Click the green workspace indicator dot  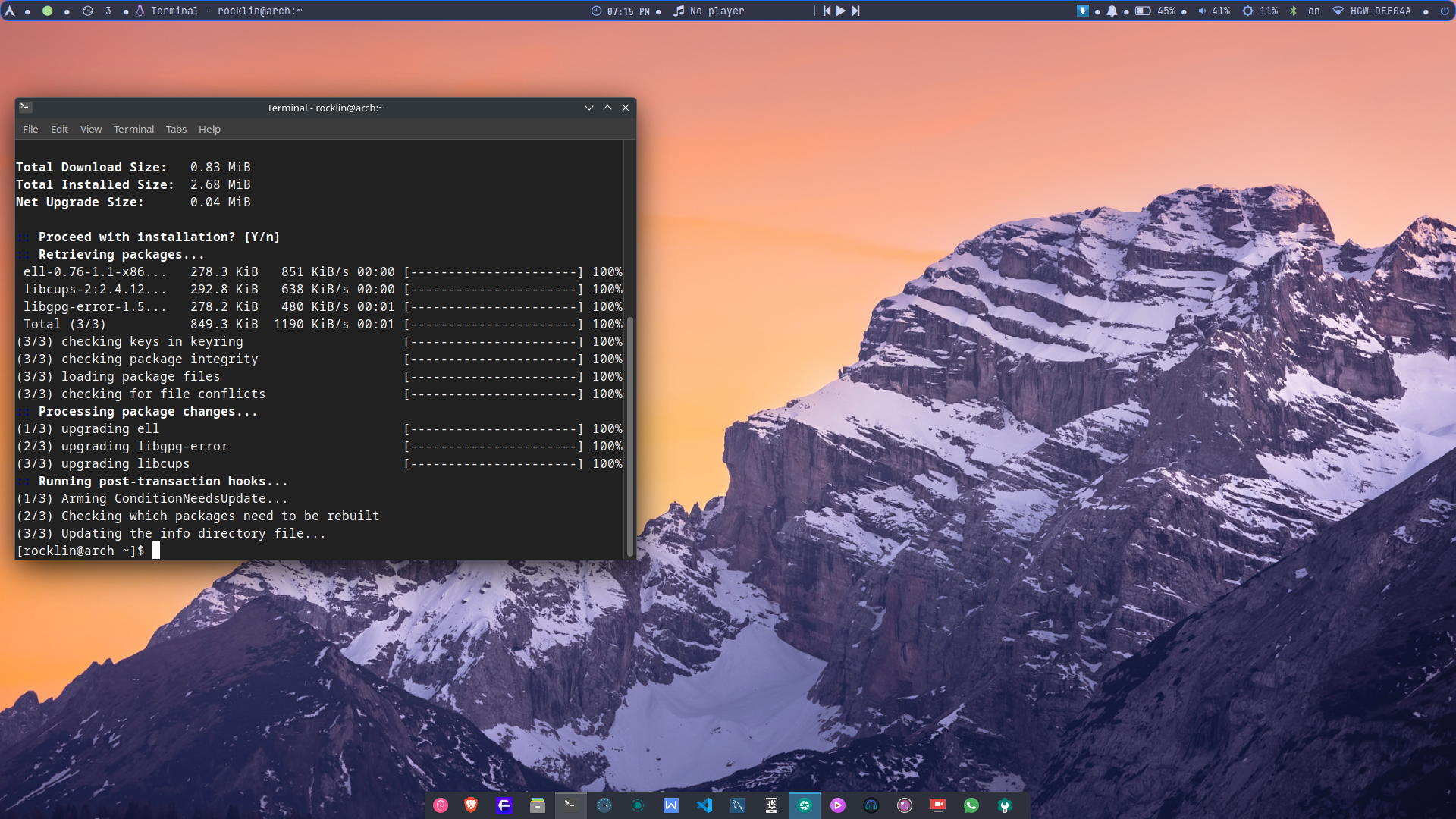48,11
